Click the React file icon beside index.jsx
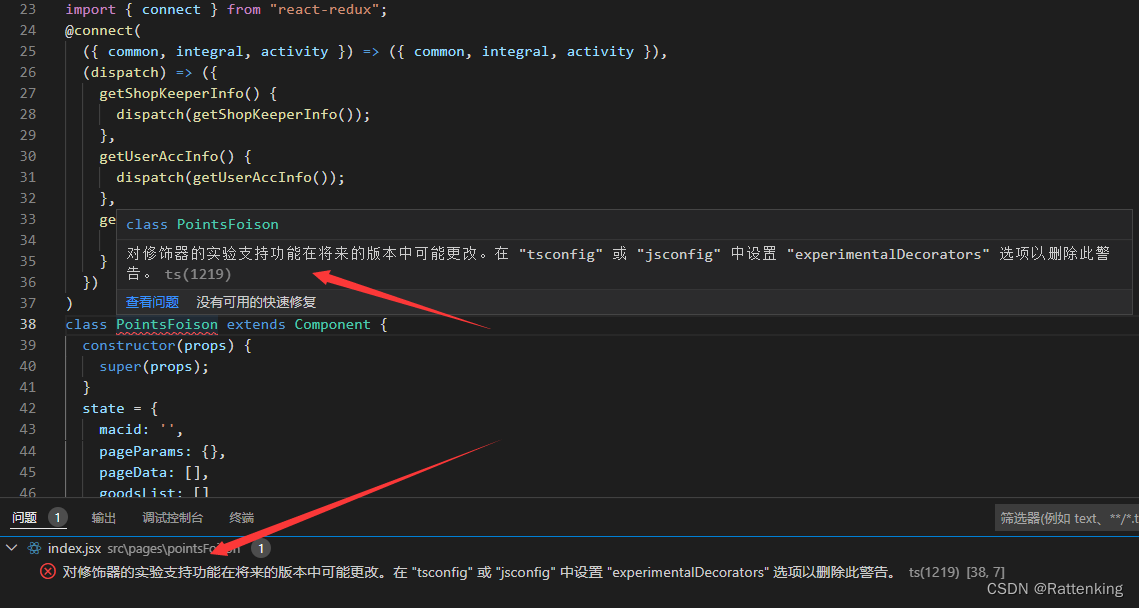The width and height of the screenshot is (1139, 608). (x=33, y=548)
